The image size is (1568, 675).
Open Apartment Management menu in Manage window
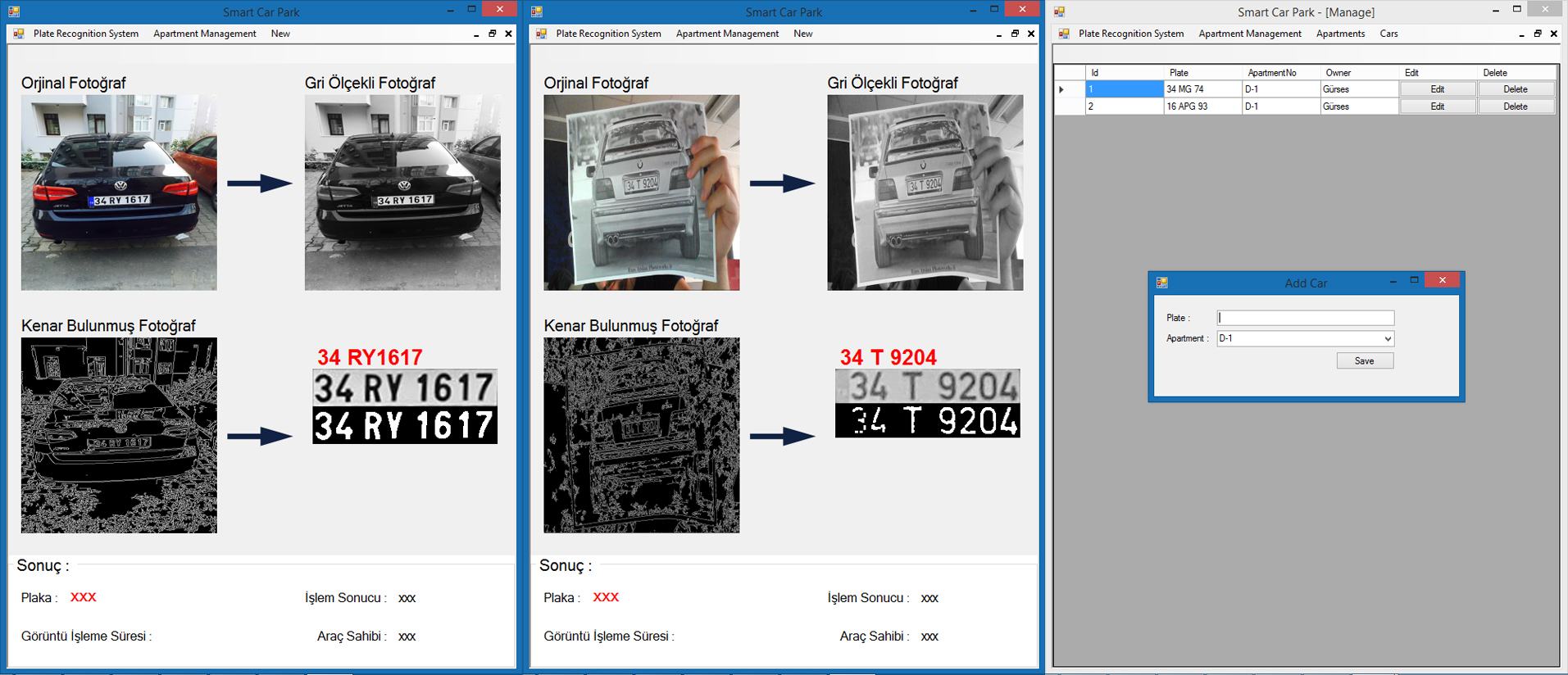1250,34
